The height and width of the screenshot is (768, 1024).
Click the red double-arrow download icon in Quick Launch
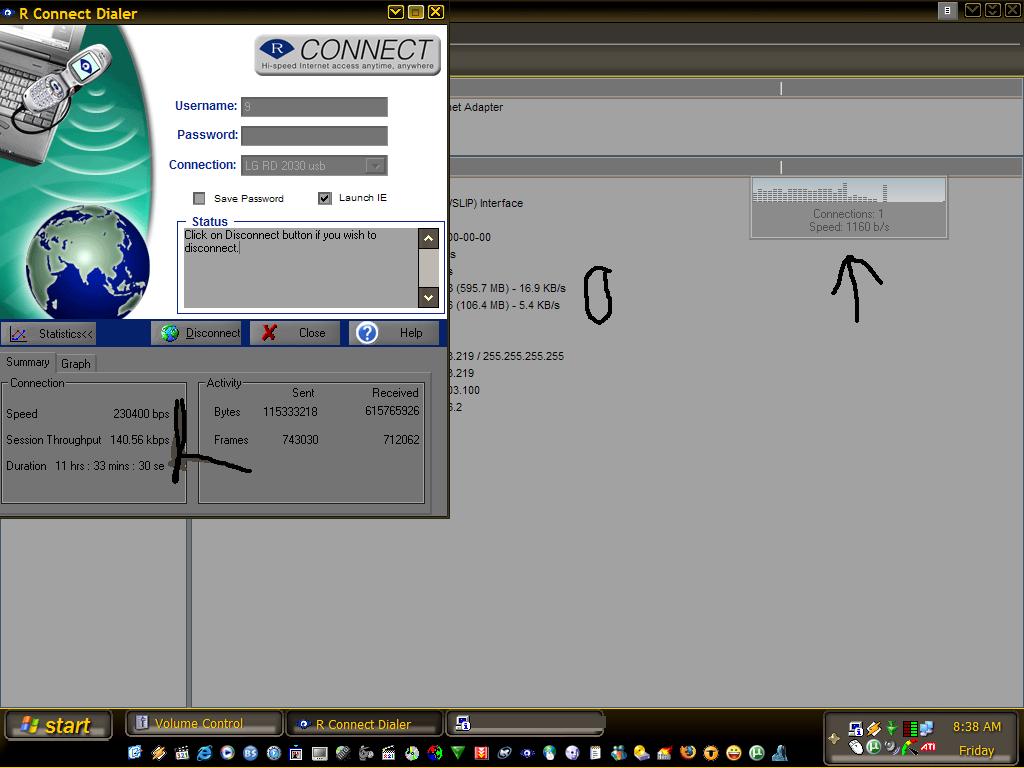click(481, 752)
